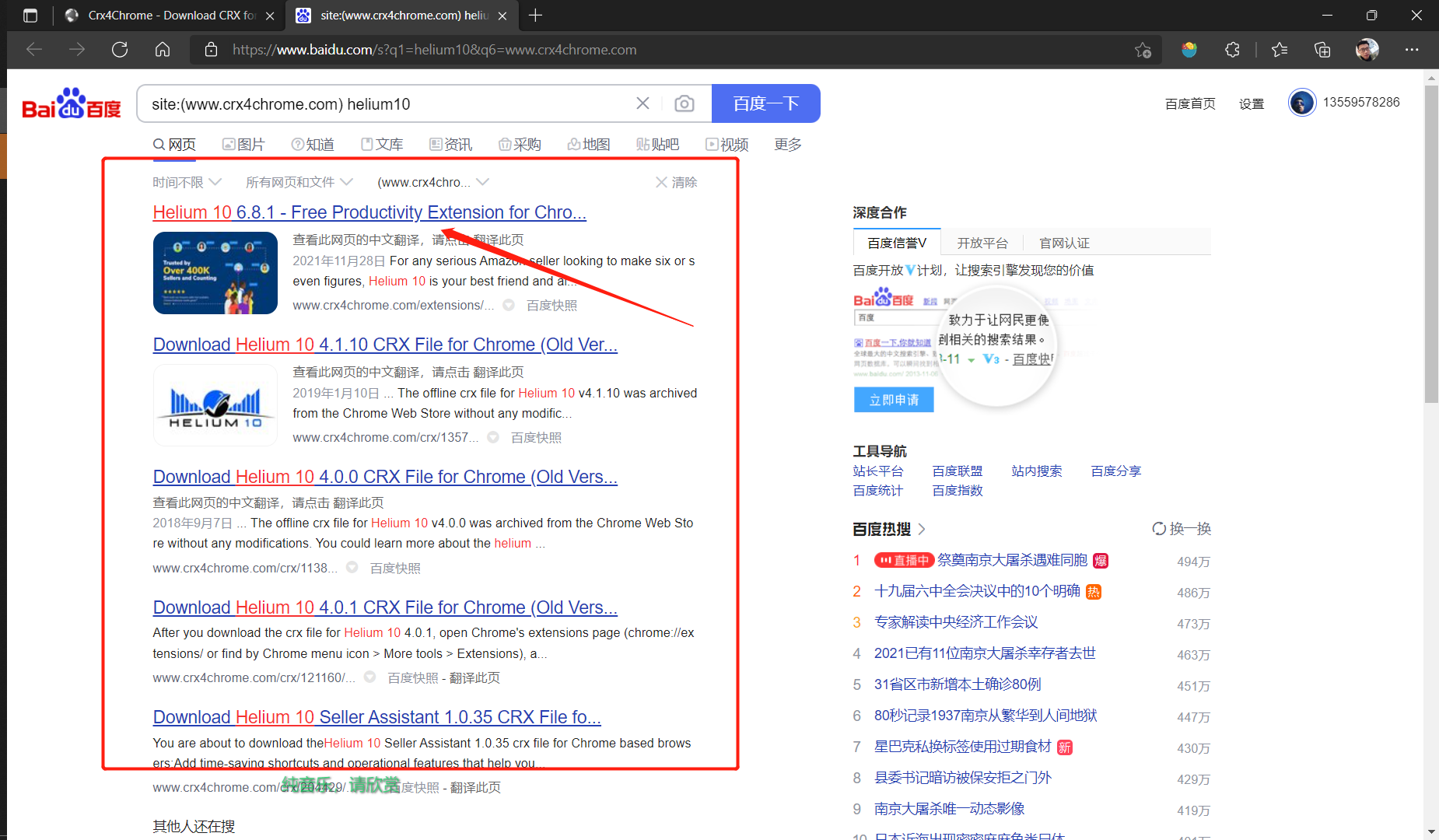Open Helium 10 6.8.1 result link
This screenshot has height=840, width=1439.
point(369,212)
